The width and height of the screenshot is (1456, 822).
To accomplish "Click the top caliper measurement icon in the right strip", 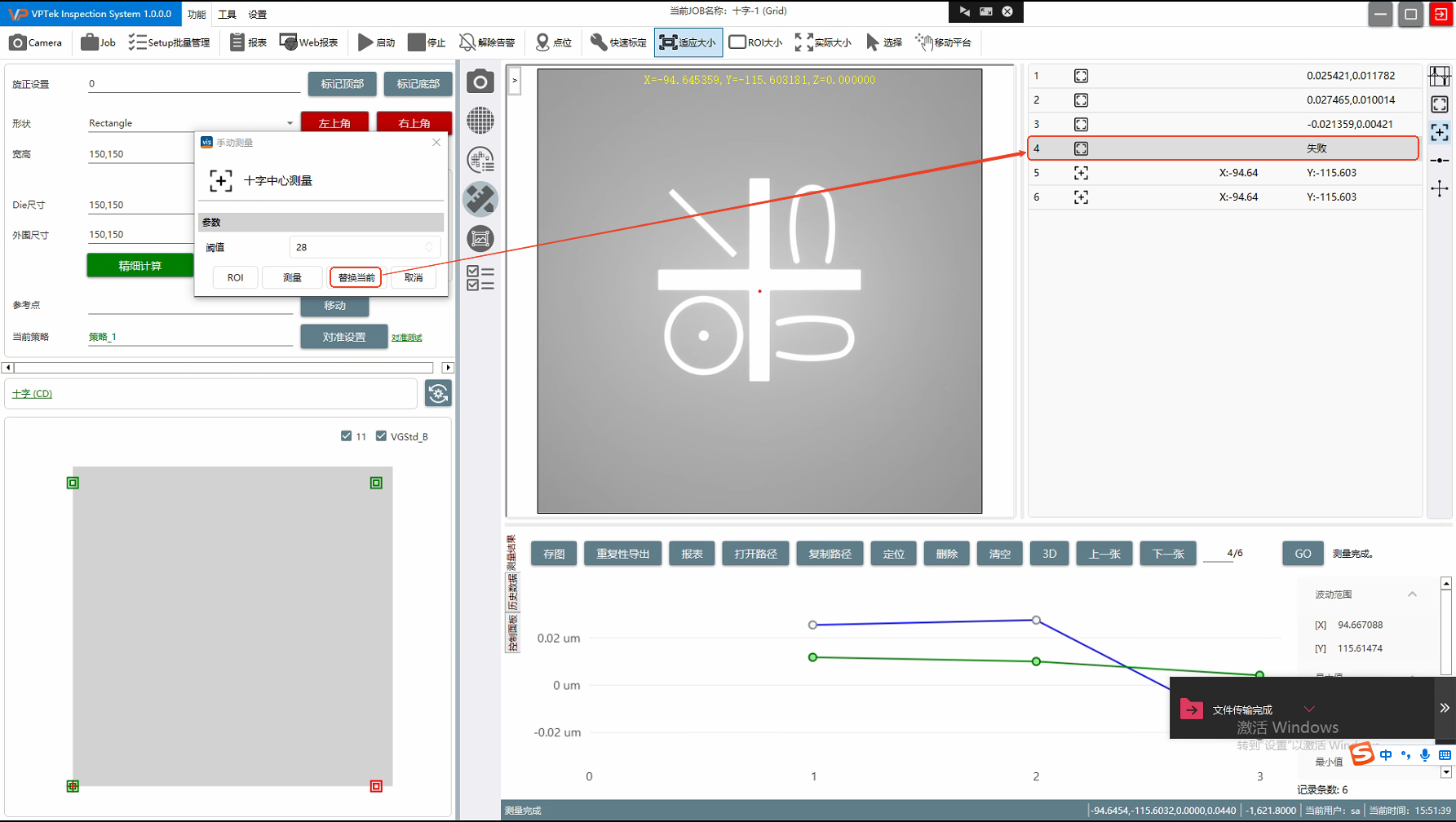I will (1440, 76).
